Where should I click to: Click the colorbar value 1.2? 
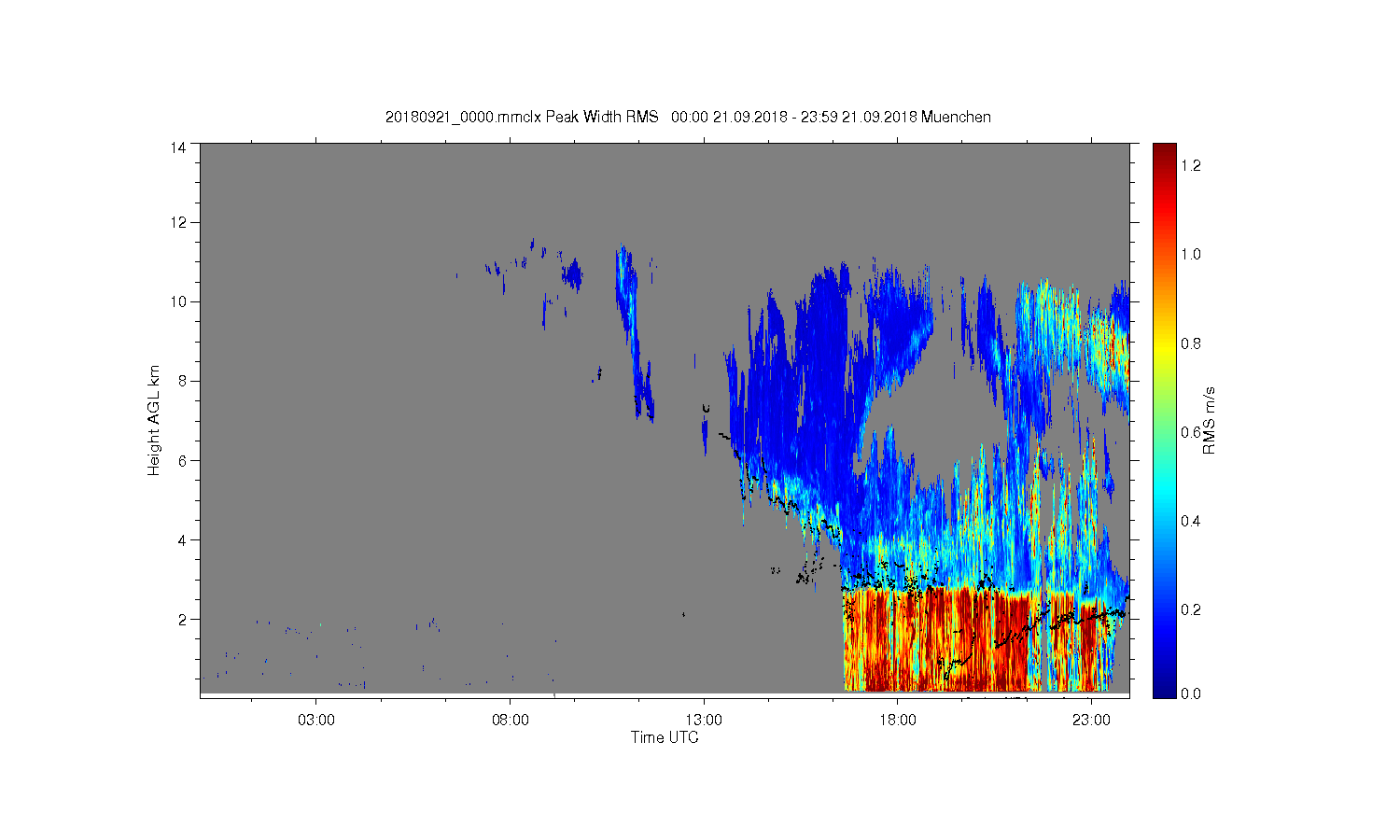[x=1190, y=165]
